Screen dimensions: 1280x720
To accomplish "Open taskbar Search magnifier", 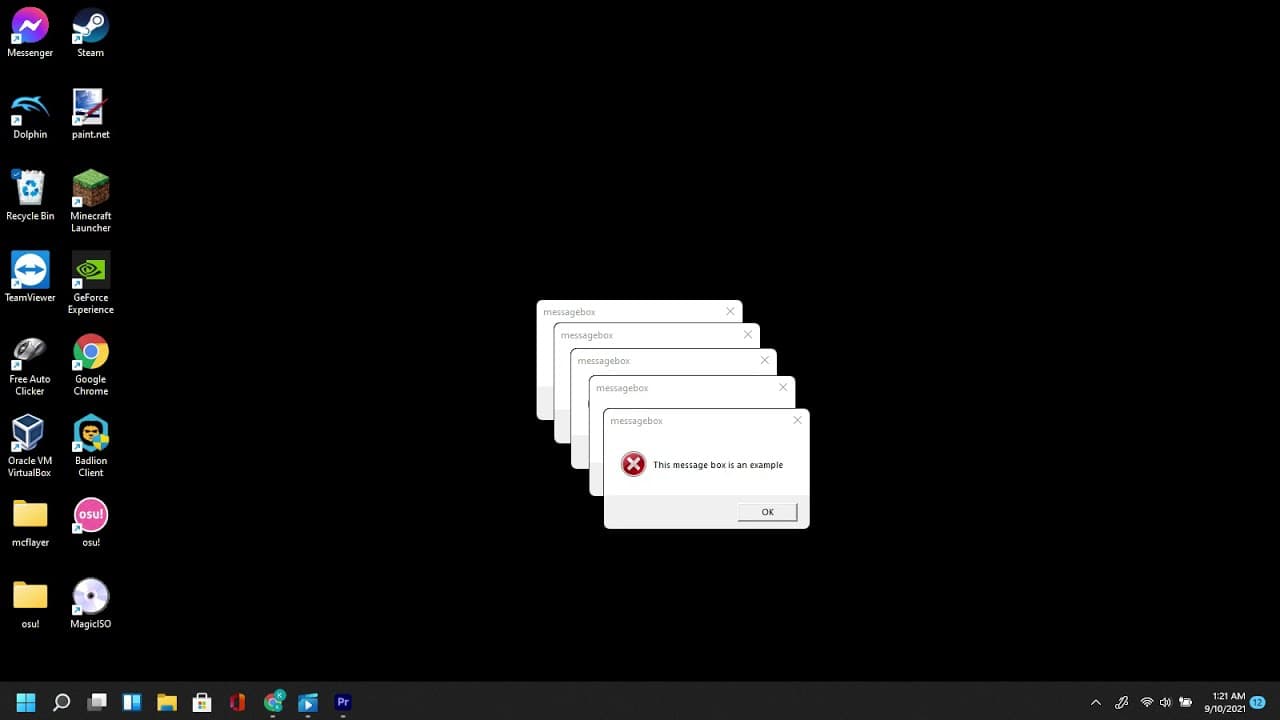I will click(x=61, y=702).
